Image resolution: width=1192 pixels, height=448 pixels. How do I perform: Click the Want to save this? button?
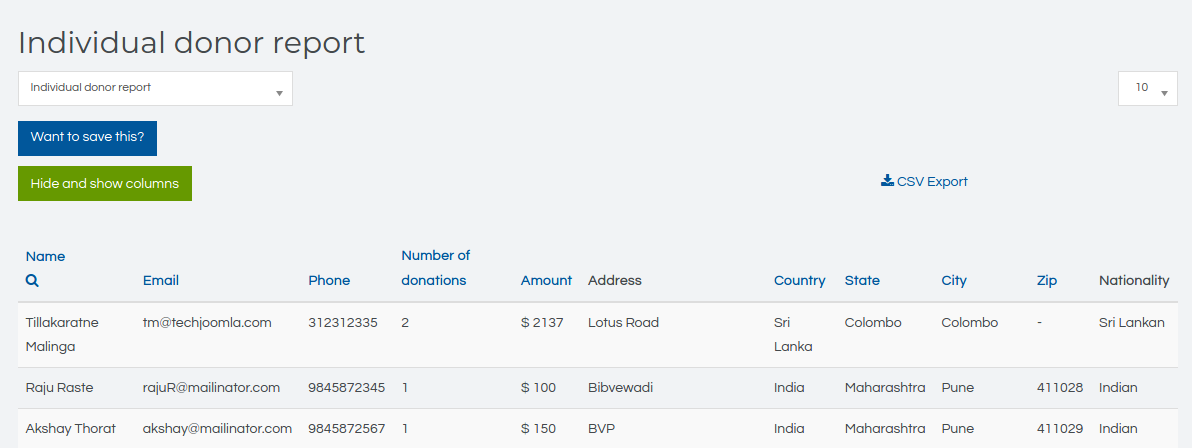(87, 138)
